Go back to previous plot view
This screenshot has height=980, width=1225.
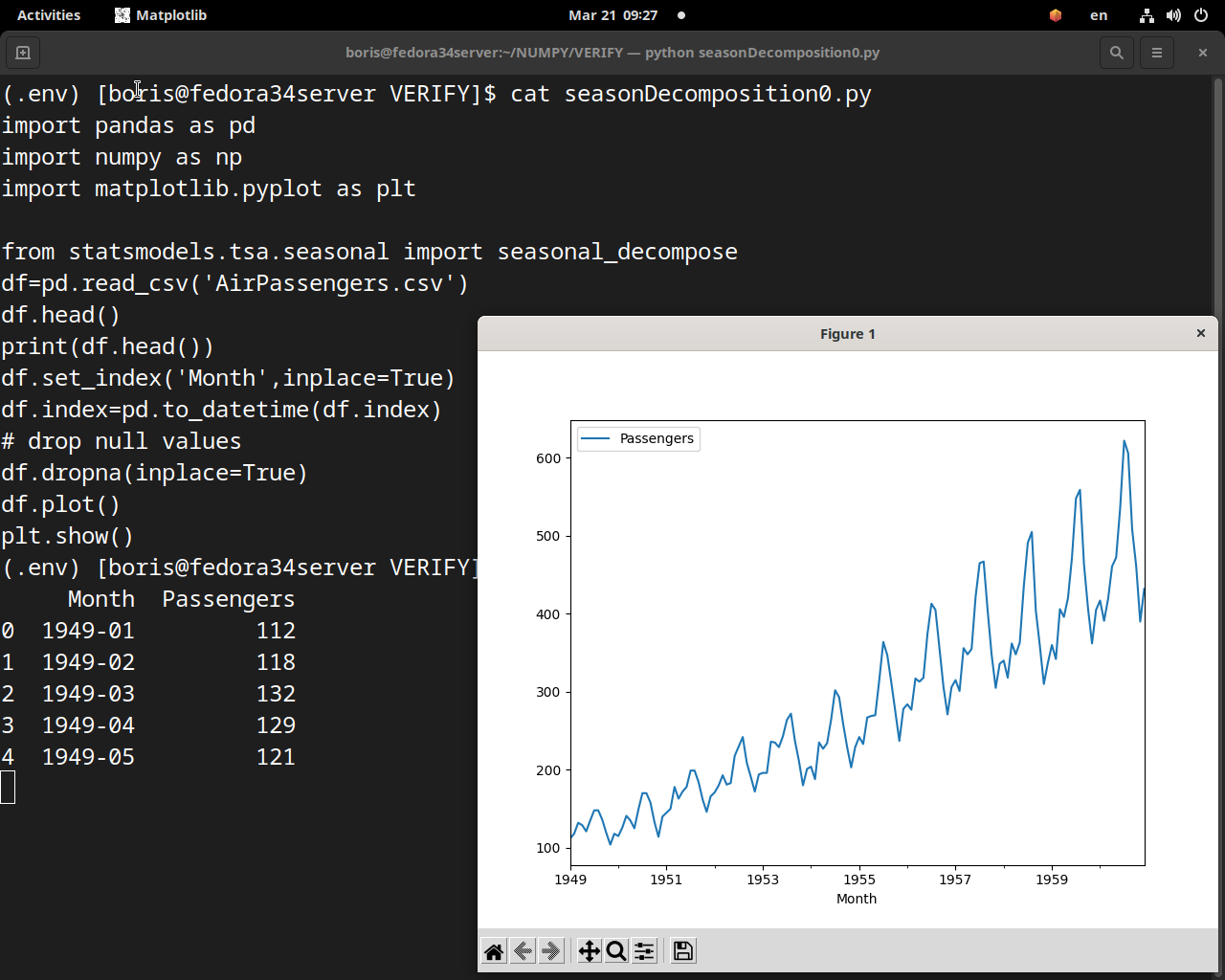coord(523,950)
